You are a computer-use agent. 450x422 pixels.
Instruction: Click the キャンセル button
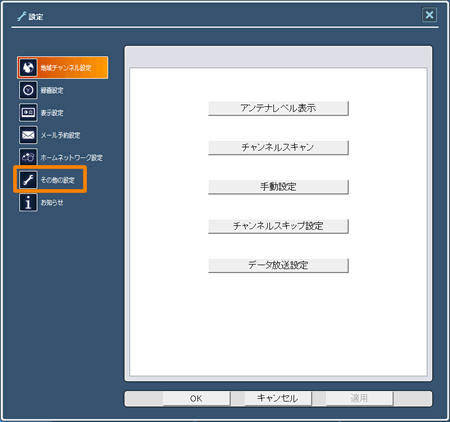[278, 399]
